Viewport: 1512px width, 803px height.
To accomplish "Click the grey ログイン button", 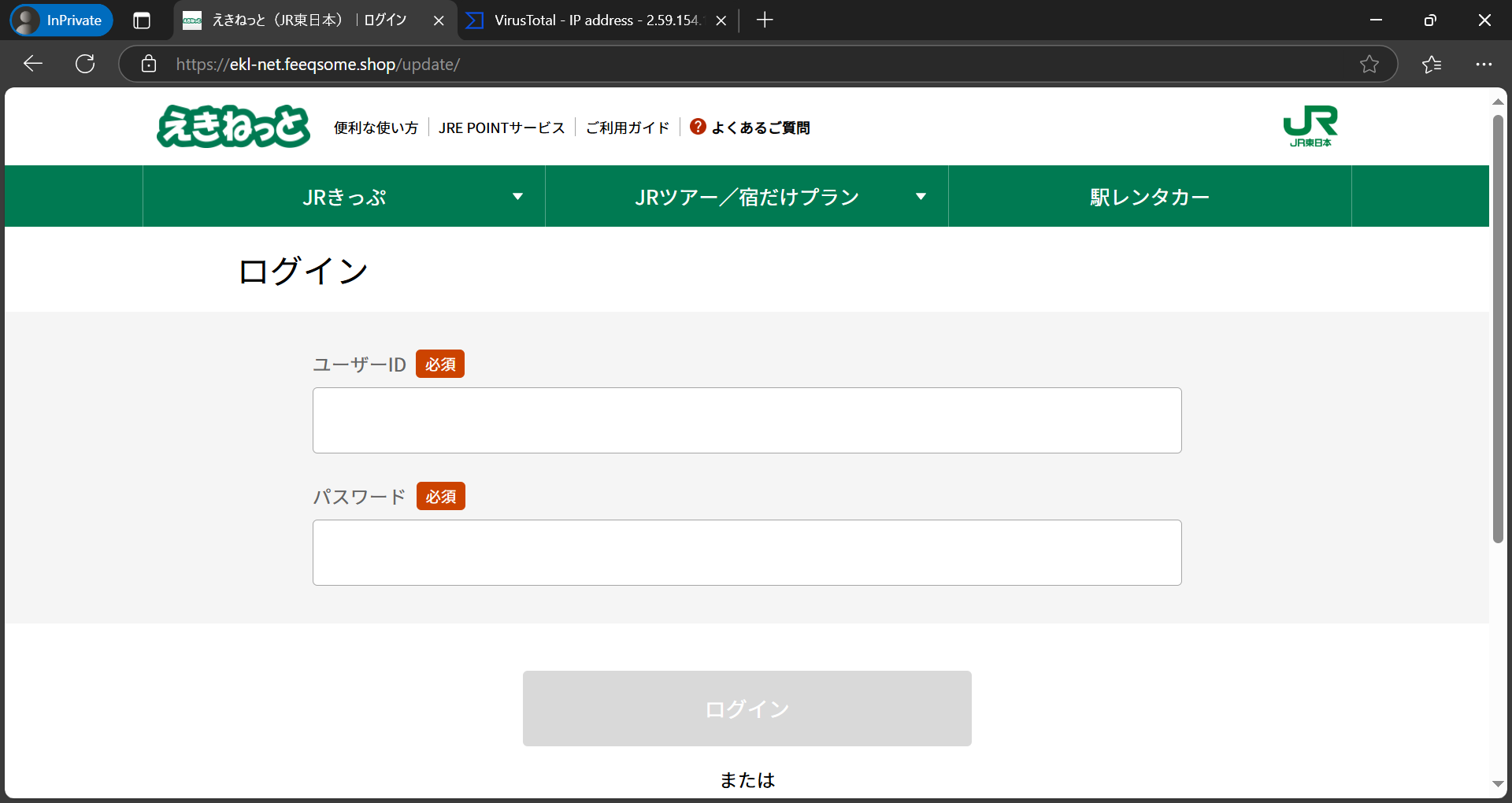I will point(747,709).
